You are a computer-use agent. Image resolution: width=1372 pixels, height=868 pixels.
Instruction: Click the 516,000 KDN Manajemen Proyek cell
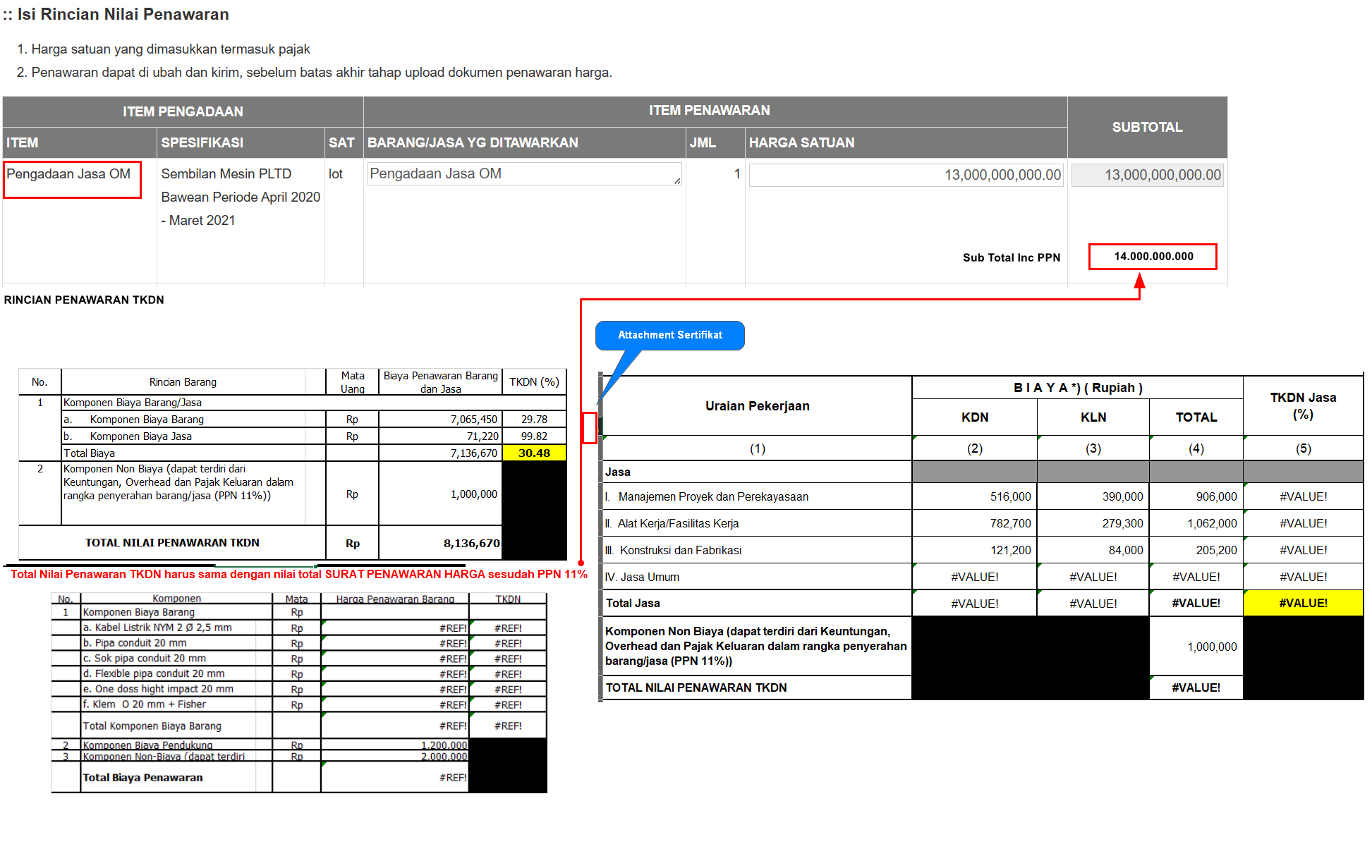tap(1009, 497)
